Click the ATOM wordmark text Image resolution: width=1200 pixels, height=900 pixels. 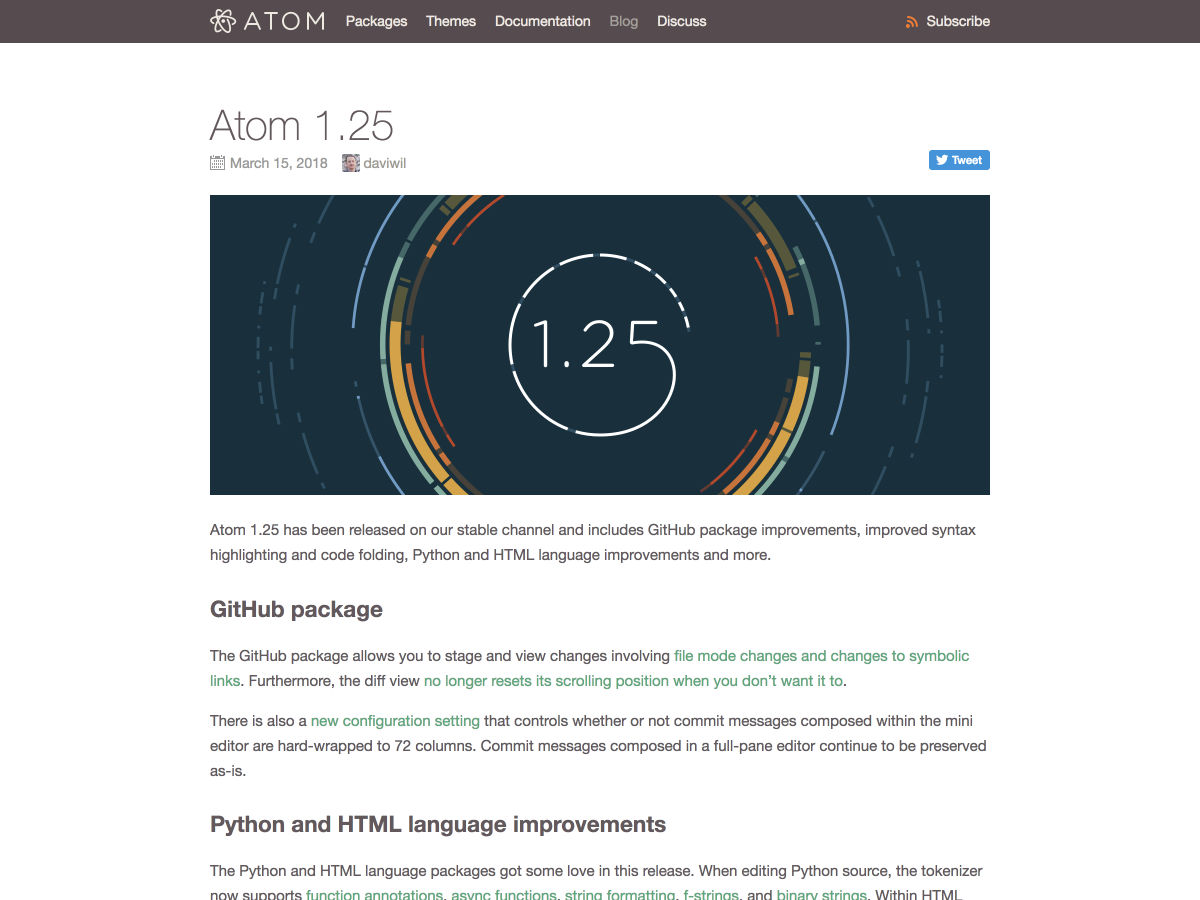point(285,21)
